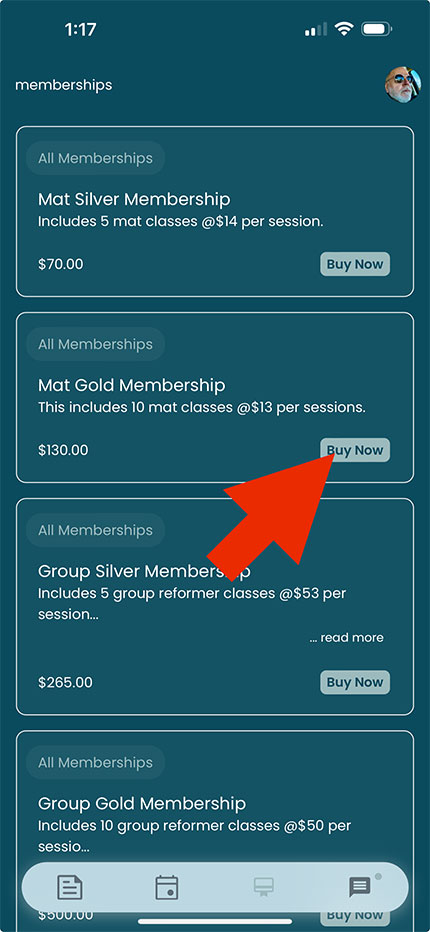Open the Mat Silver Membership title
Viewport: 430px width, 932px height.
point(134,199)
